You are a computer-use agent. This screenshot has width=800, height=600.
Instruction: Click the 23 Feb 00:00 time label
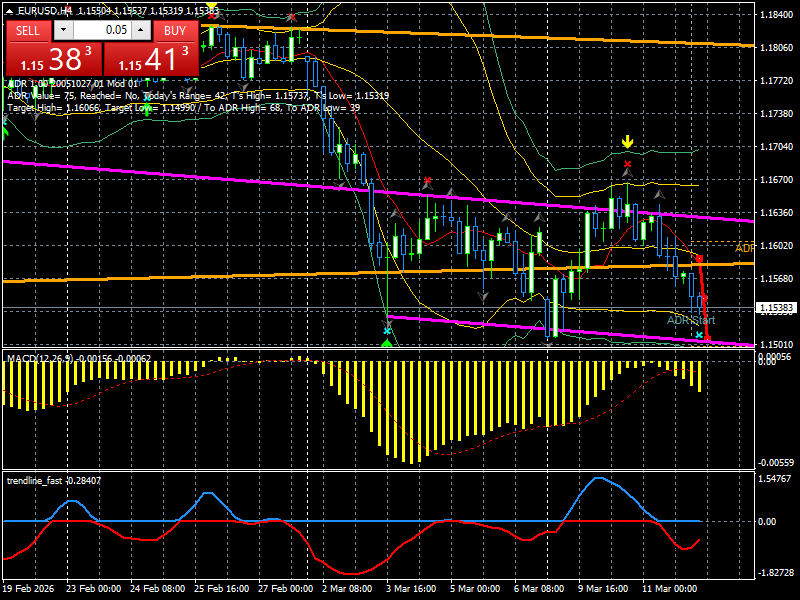[x=93, y=588]
